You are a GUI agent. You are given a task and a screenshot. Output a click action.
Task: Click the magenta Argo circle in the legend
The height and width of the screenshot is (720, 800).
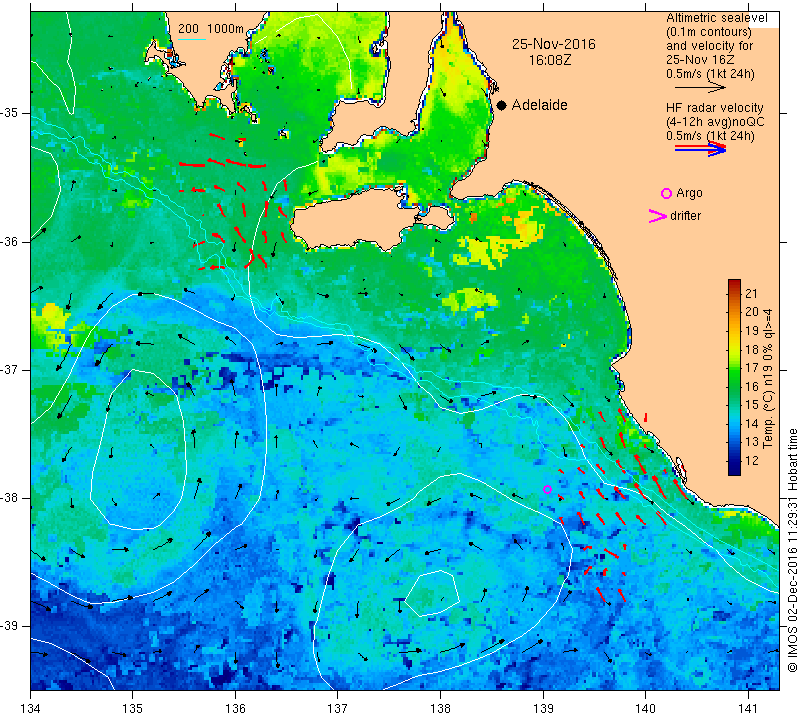pos(666,193)
